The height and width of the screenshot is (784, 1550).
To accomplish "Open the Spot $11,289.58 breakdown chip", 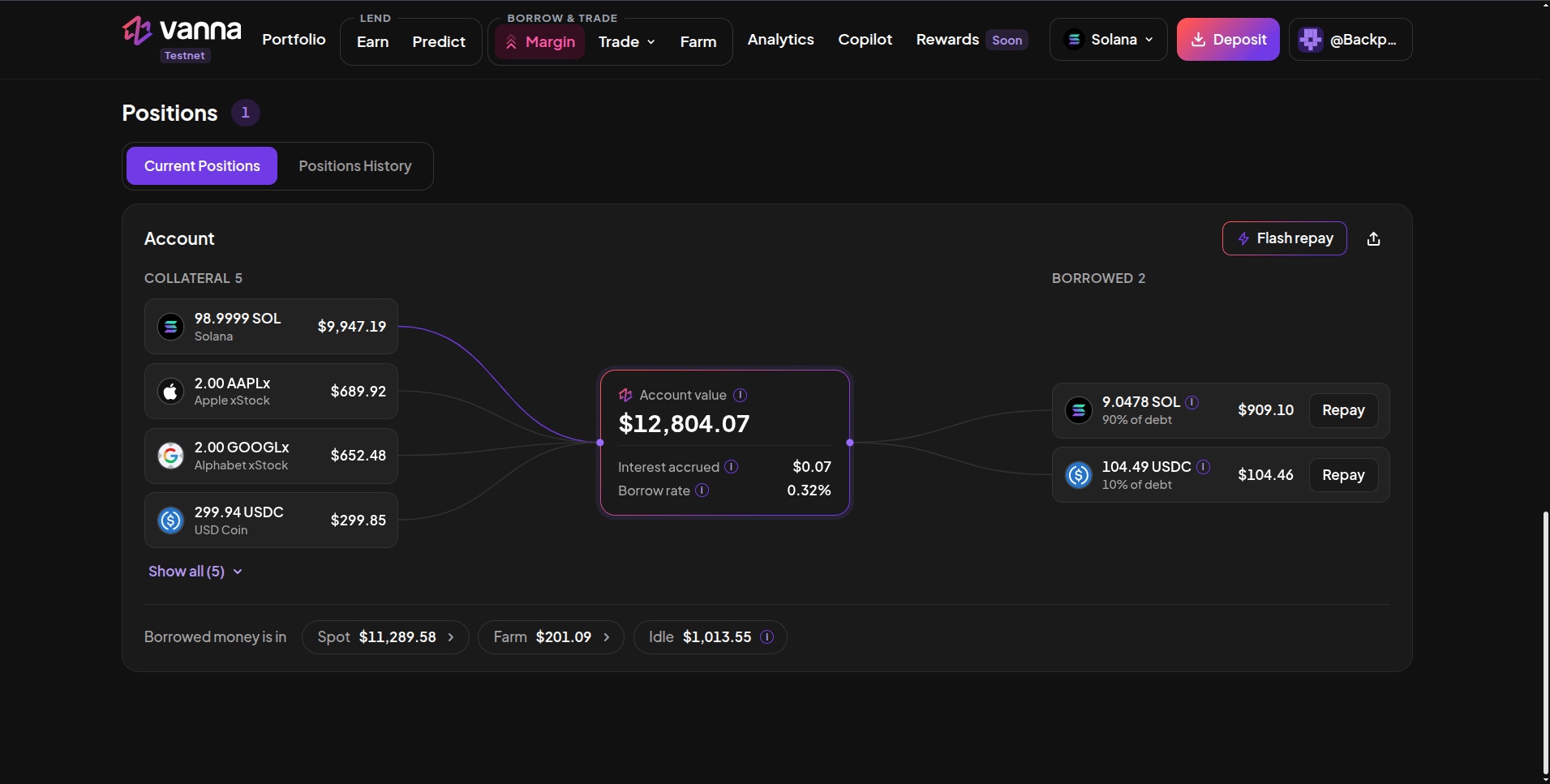I will (385, 637).
